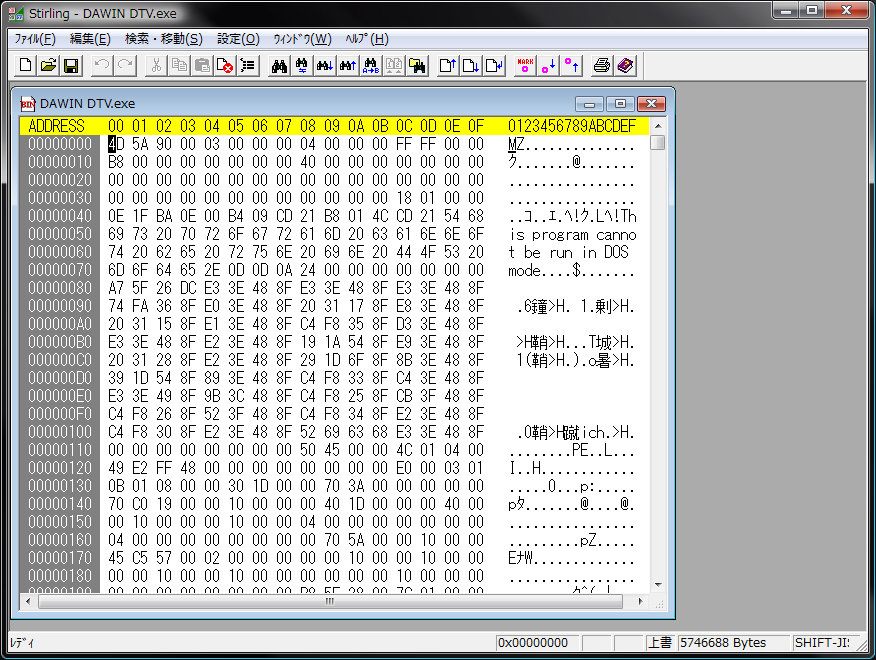This screenshot has width=876, height=660.
Task: Create a new file with toolbar icon
Action: (x=25, y=66)
